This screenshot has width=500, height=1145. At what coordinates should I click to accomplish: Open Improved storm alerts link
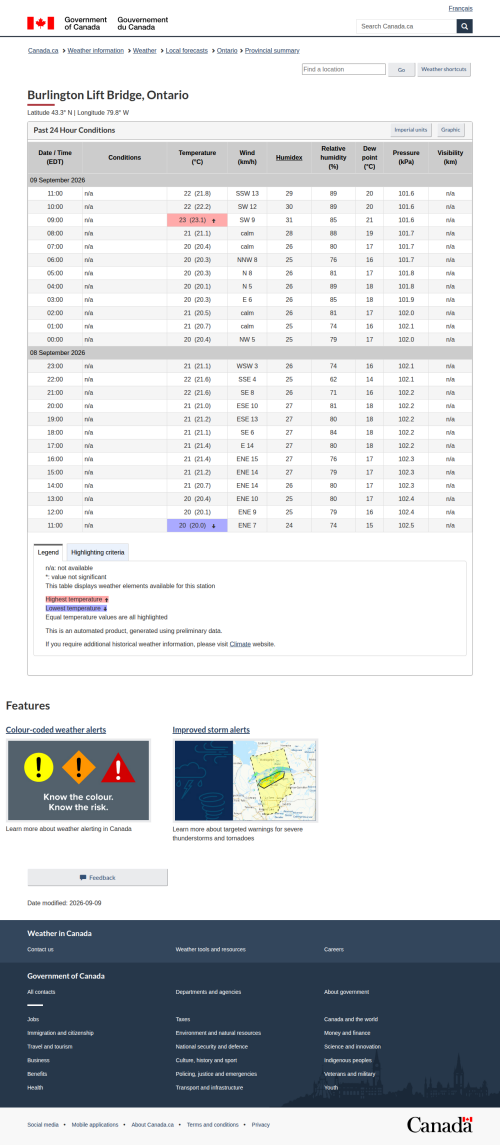click(211, 729)
